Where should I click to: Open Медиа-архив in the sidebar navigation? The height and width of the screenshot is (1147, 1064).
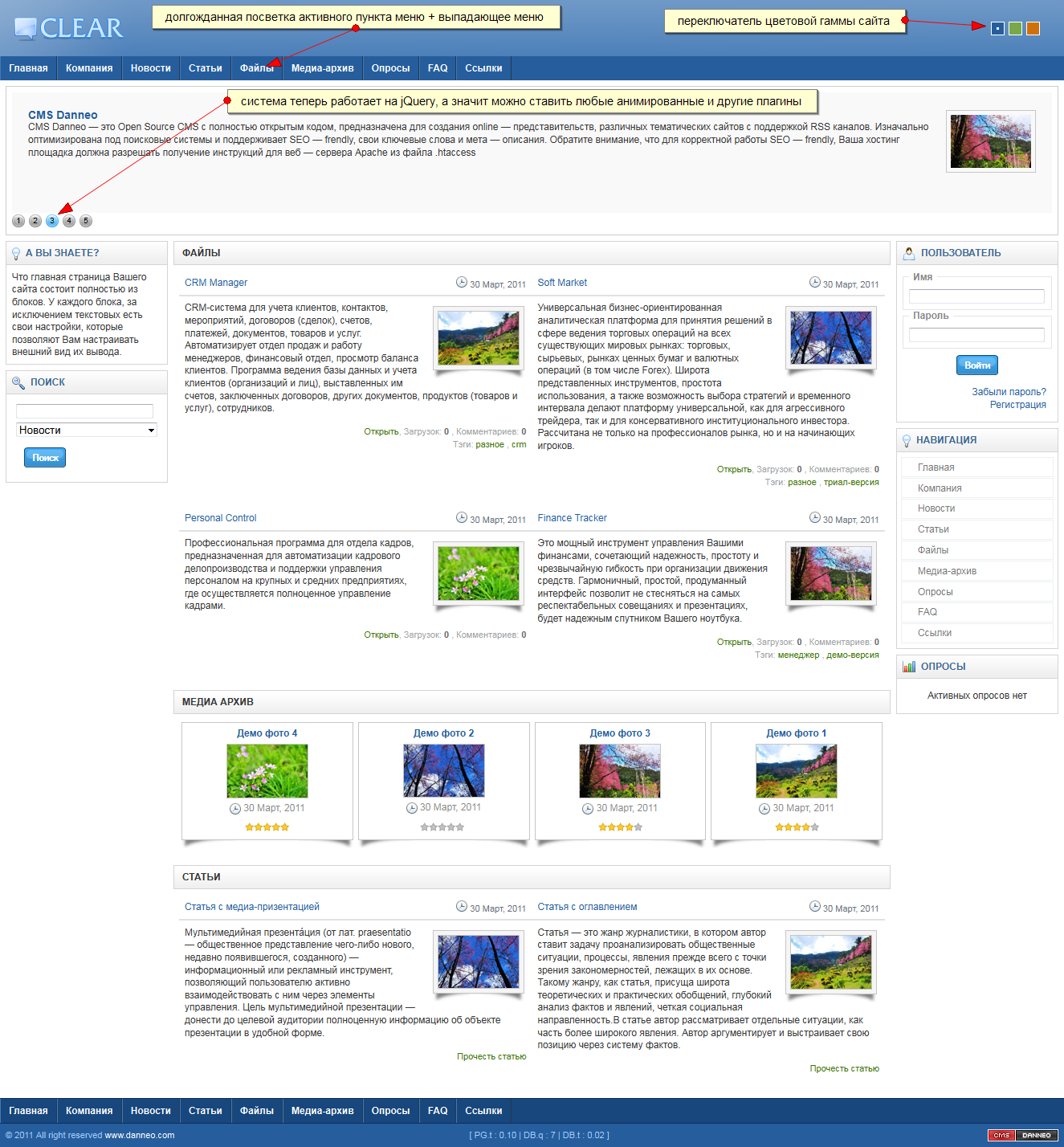pos(977,571)
